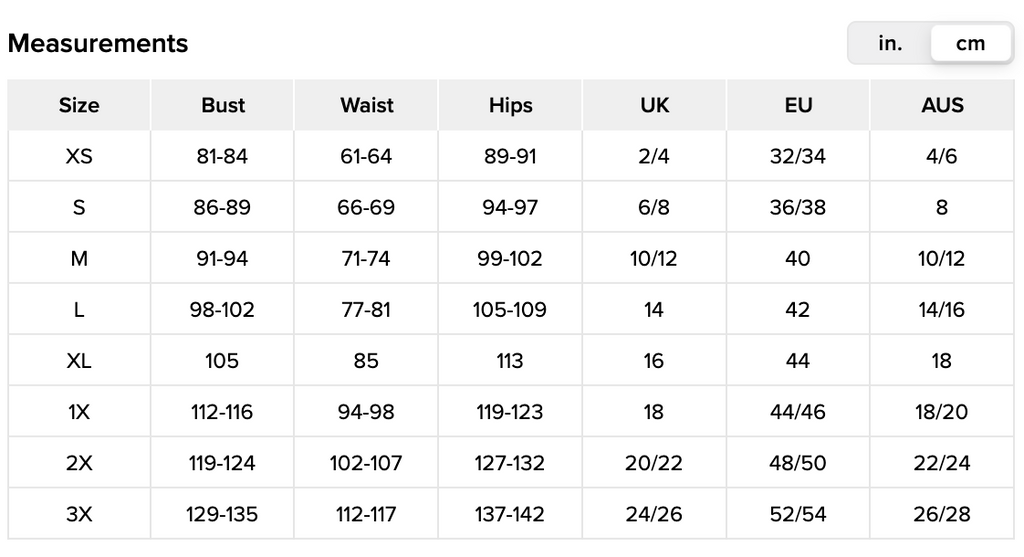Switch units to inches toggle
Viewport: 1024px width, 557px height.
click(889, 43)
